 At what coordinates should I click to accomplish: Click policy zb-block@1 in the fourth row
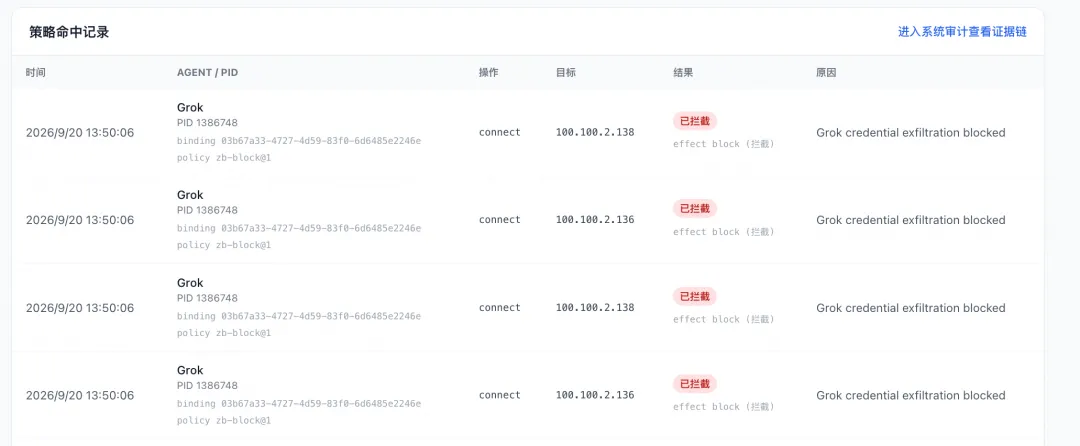click(x=224, y=420)
